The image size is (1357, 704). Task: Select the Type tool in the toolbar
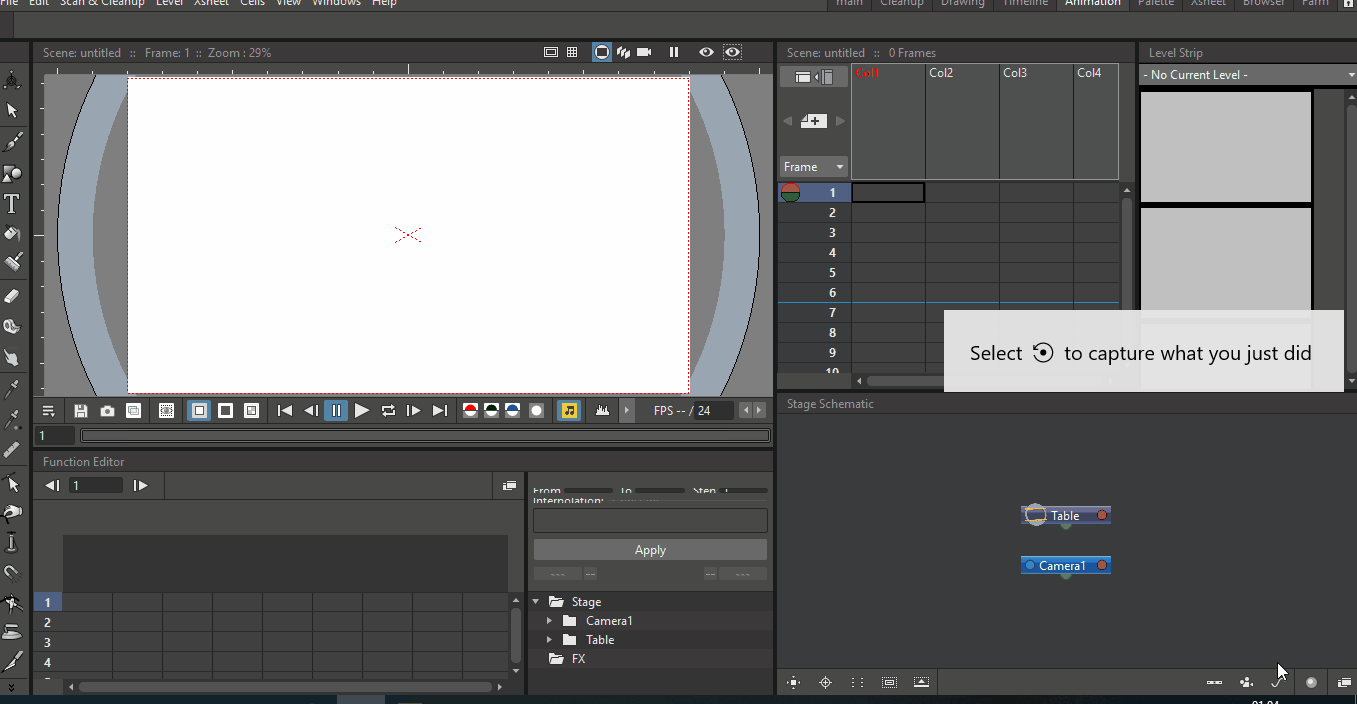(x=12, y=203)
